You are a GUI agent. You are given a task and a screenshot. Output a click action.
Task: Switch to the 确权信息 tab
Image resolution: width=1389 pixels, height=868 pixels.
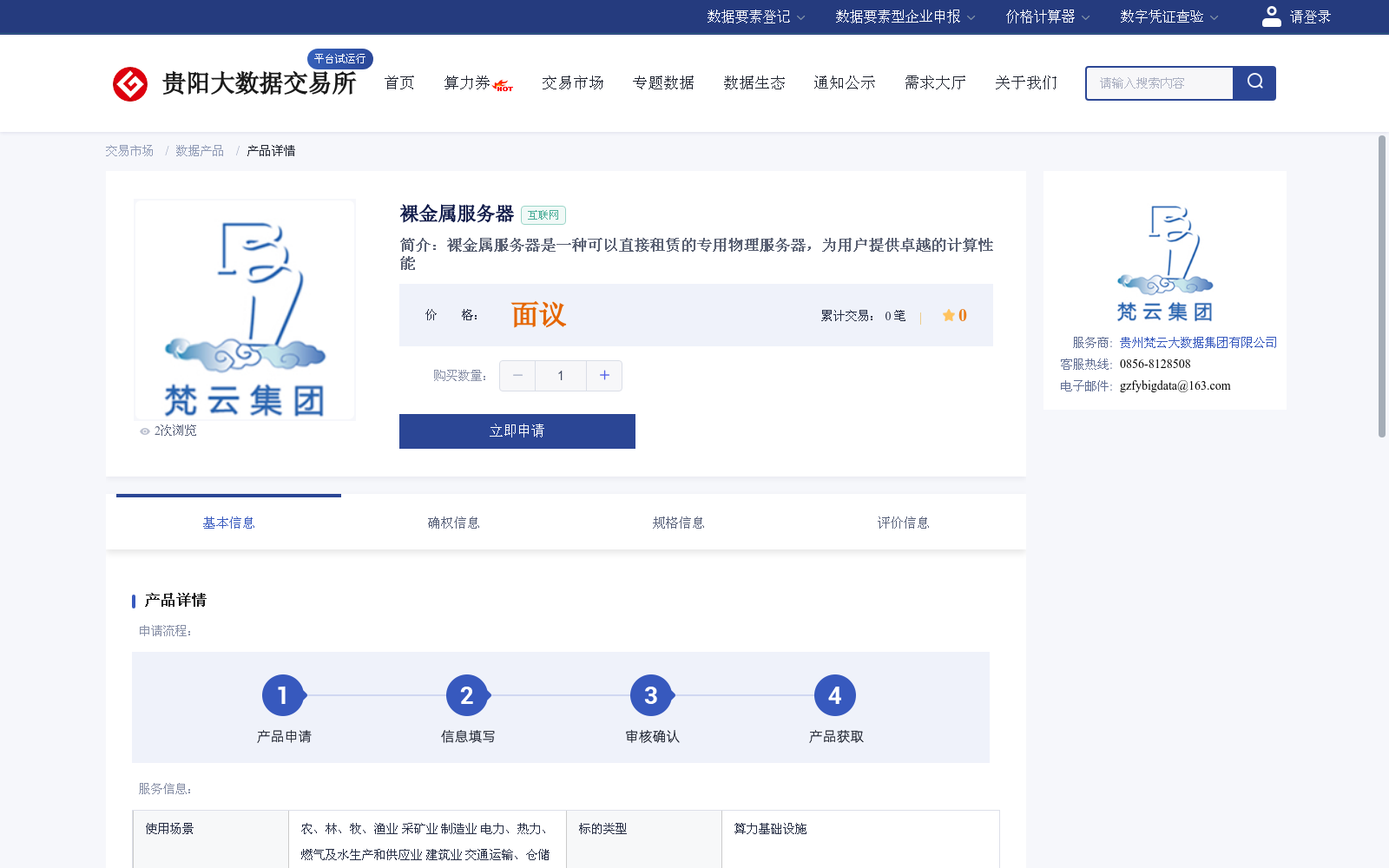click(x=453, y=523)
